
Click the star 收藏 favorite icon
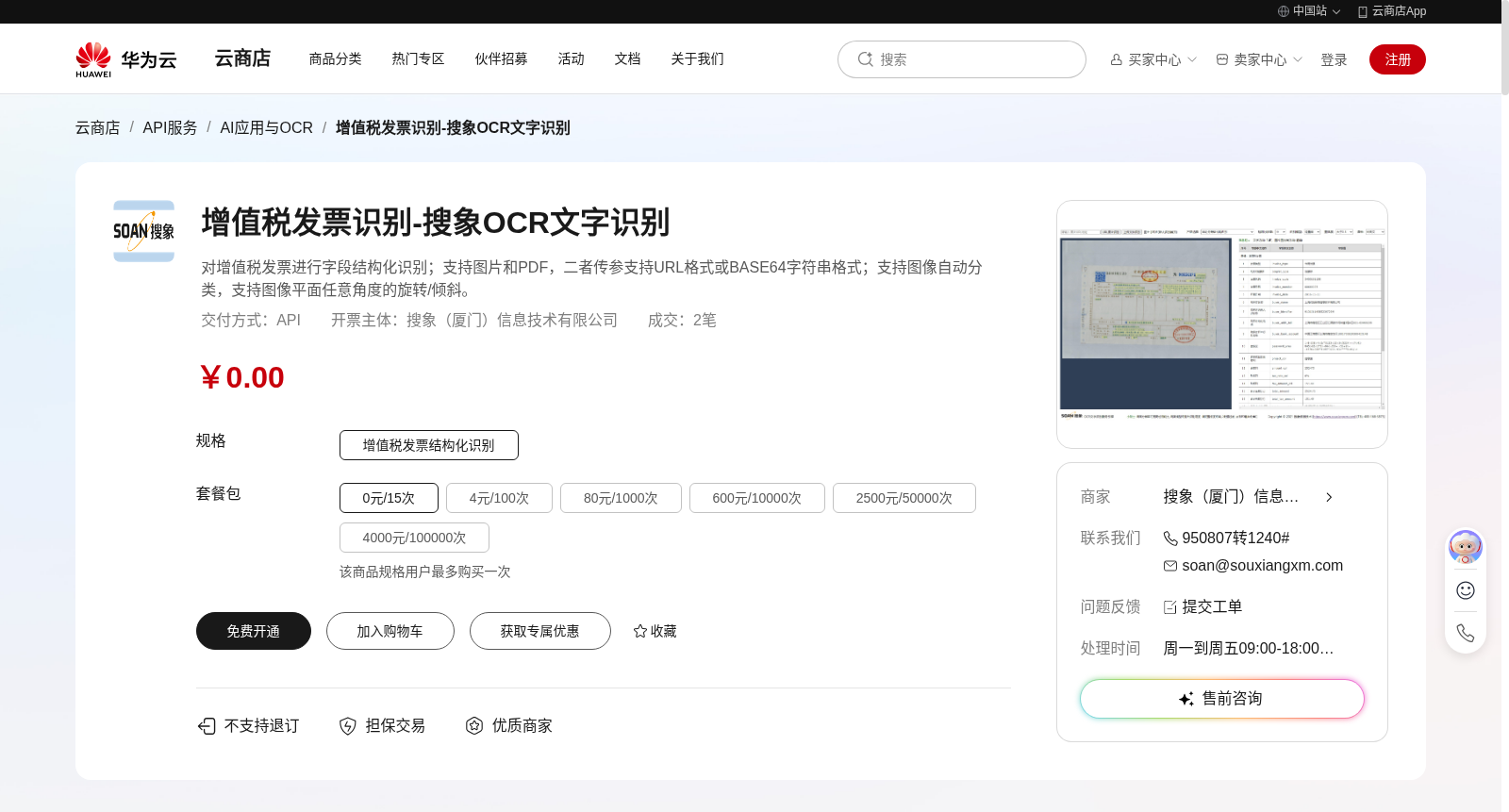point(640,631)
